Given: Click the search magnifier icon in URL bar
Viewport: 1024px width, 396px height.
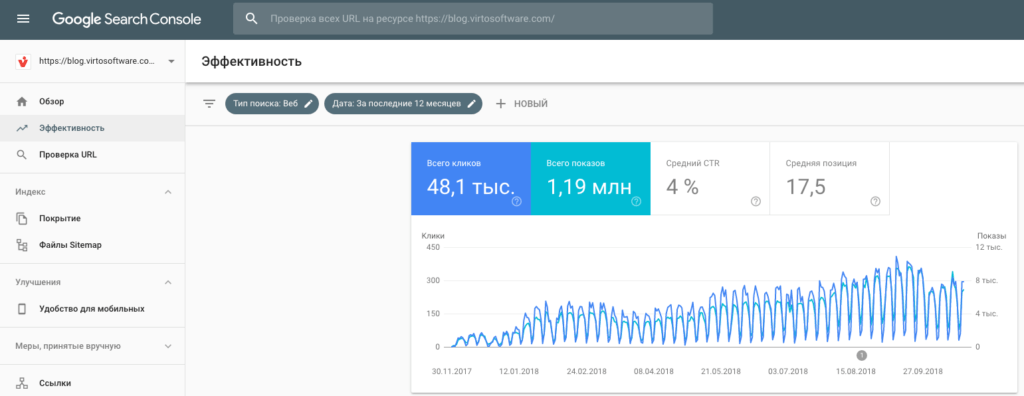Looking at the screenshot, I should [x=251, y=19].
